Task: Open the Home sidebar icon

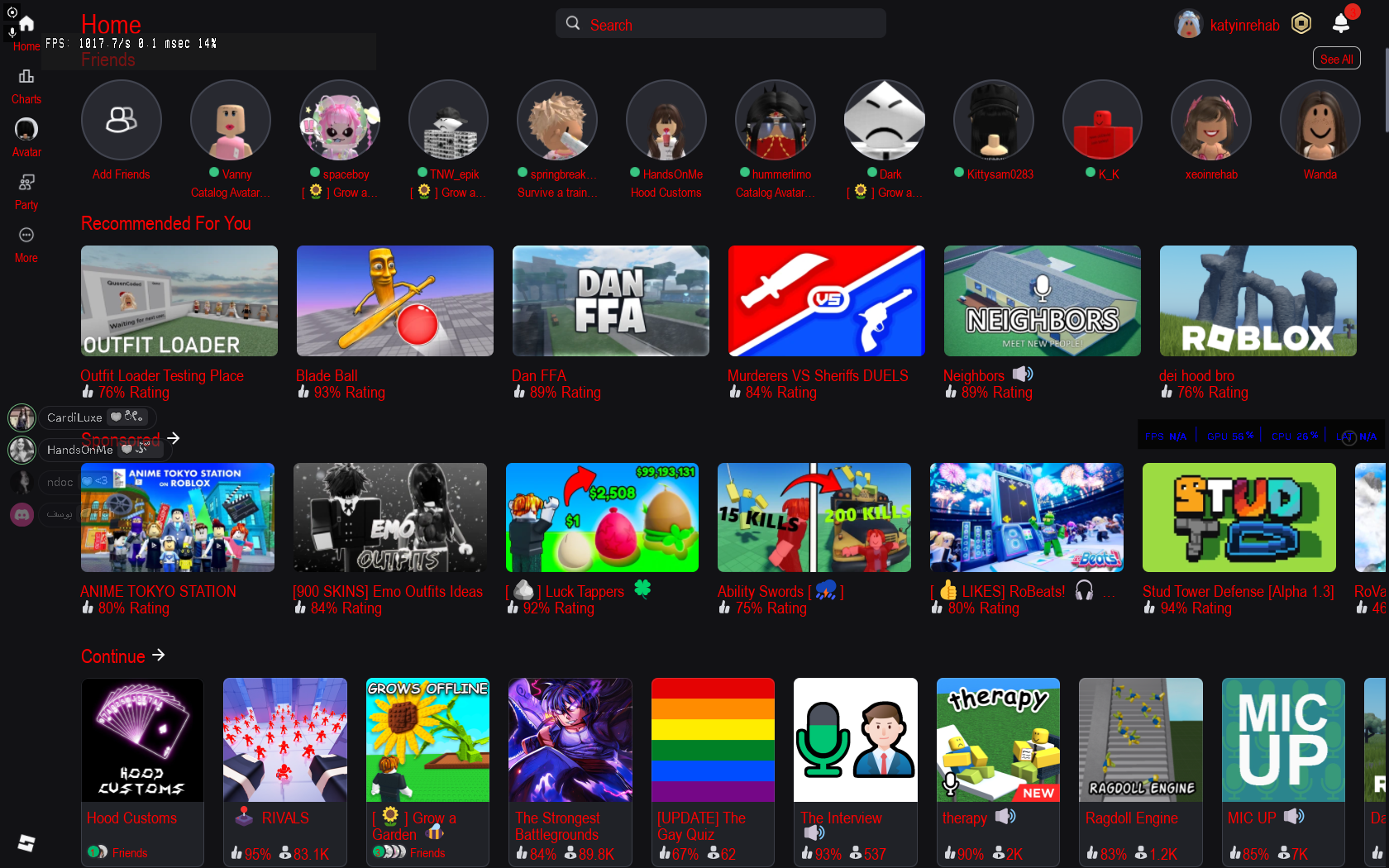Action: pyautogui.click(x=26, y=24)
